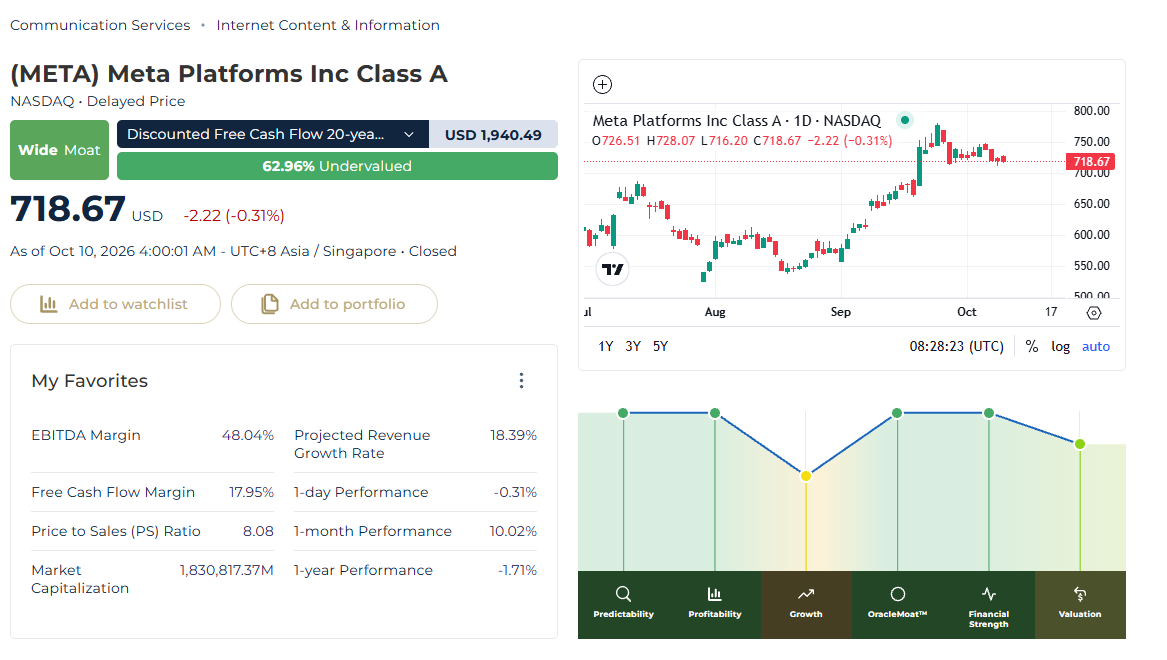Image resolution: width=1167 pixels, height=660 pixels.
Task: Click Price to Sales (PS) Ratio label
Action: tap(116, 531)
